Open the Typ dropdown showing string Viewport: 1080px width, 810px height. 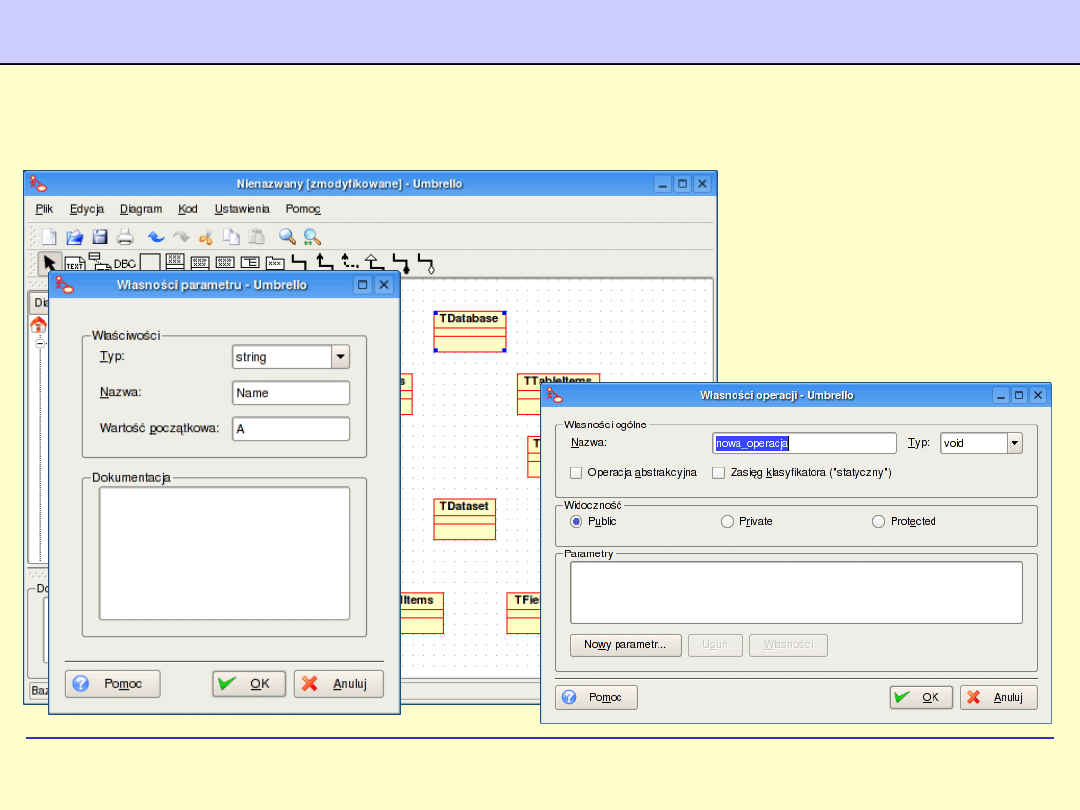(x=340, y=357)
